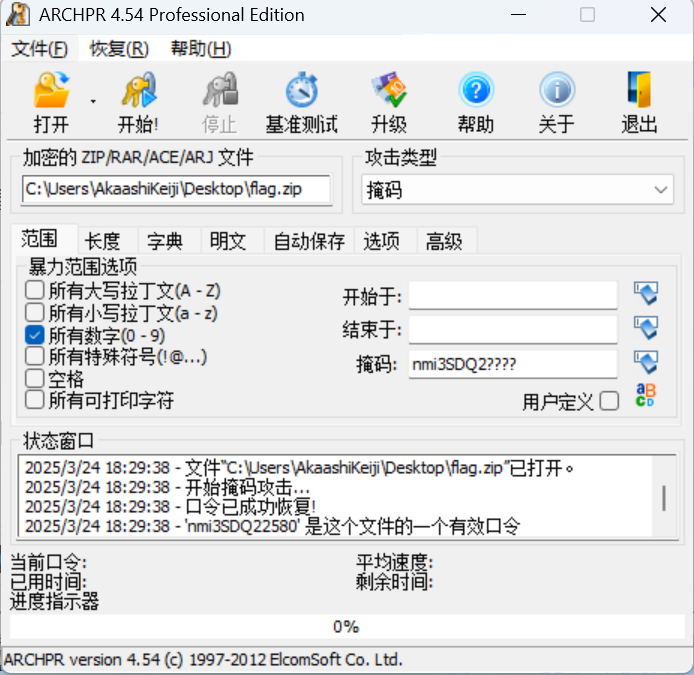This screenshot has width=694, height=675.
Task: Click the 结束于 input field
Action: point(513,329)
